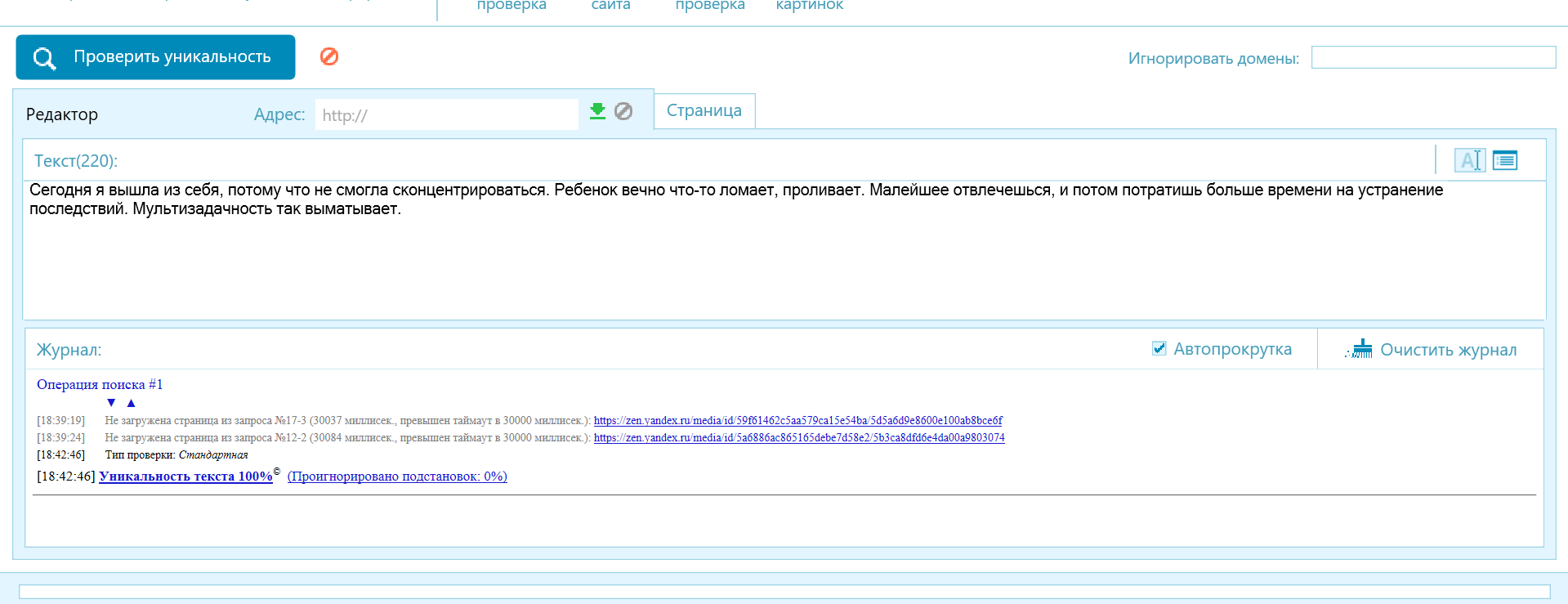Click the green download page icon

[x=597, y=111]
